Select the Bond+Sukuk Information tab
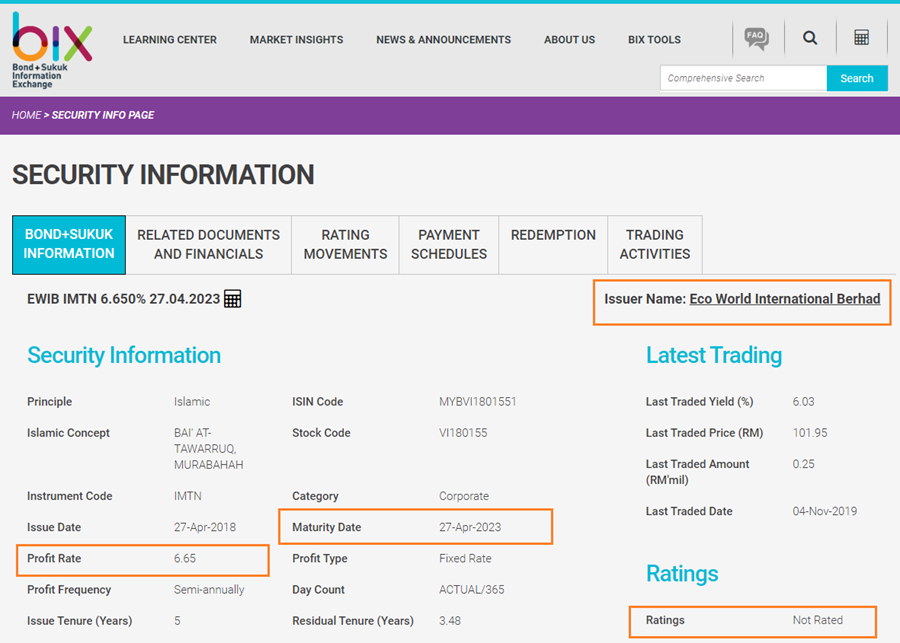 [x=69, y=245]
